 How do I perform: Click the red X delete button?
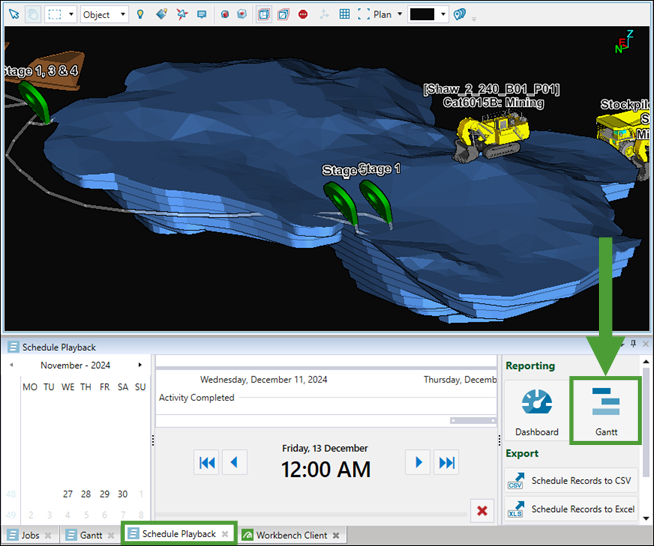pyautogui.click(x=483, y=512)
